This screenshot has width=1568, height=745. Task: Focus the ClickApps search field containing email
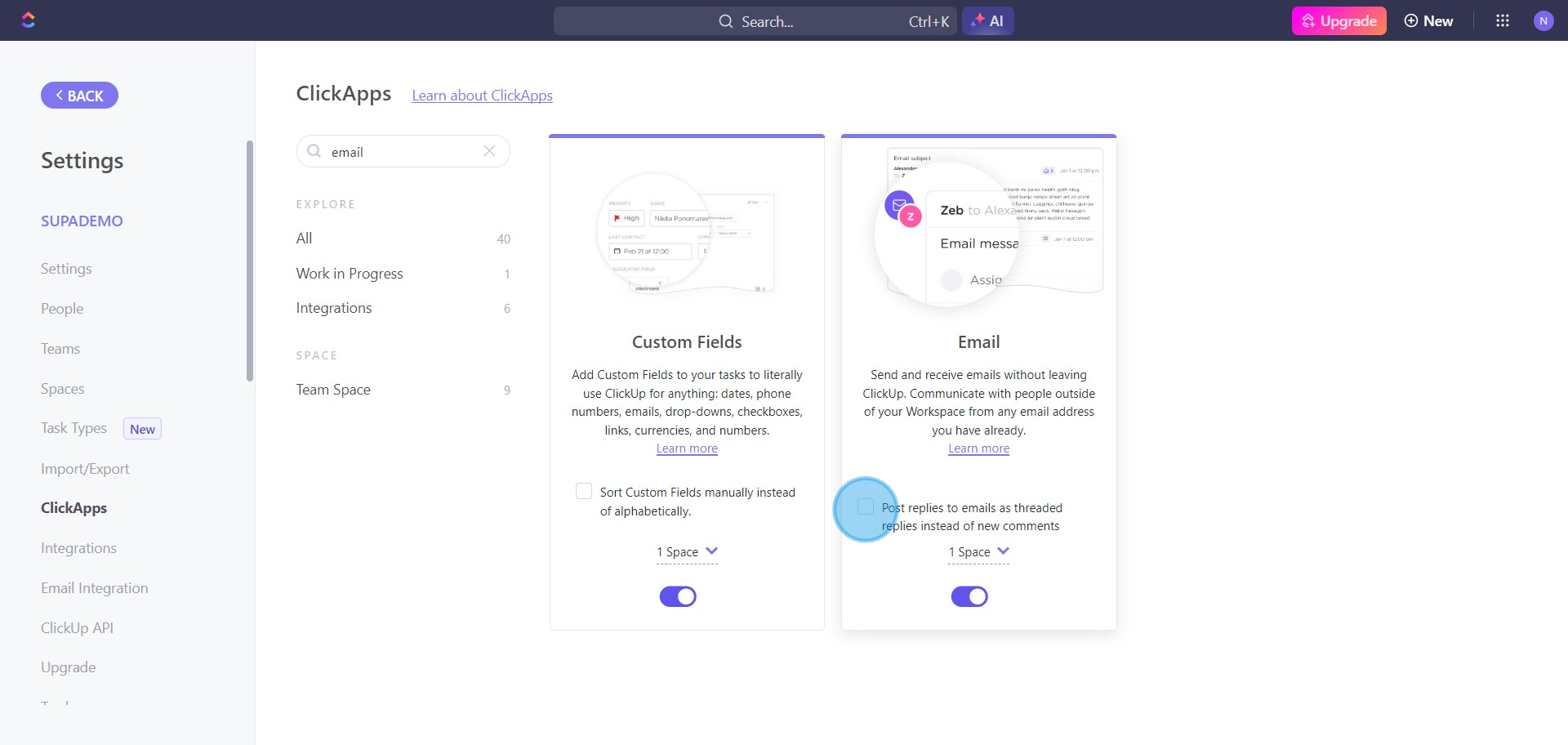pyautogui.click(x=403, y=151)
